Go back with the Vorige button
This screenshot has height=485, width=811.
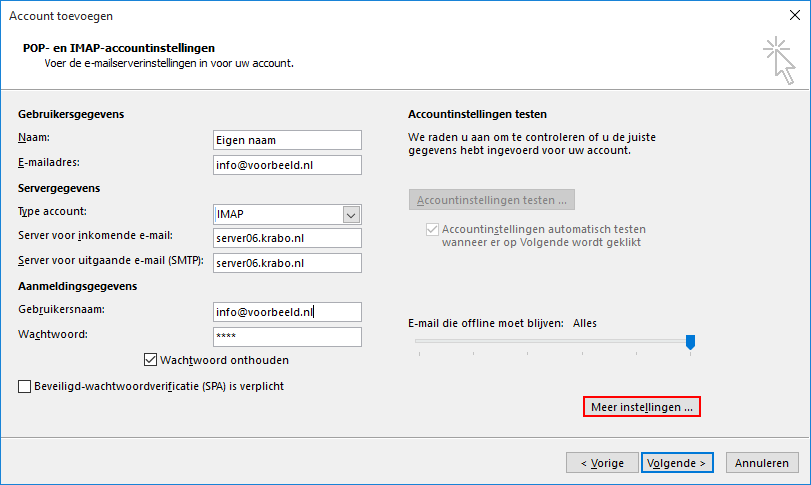pyautogui.click(x=601, y=463)
